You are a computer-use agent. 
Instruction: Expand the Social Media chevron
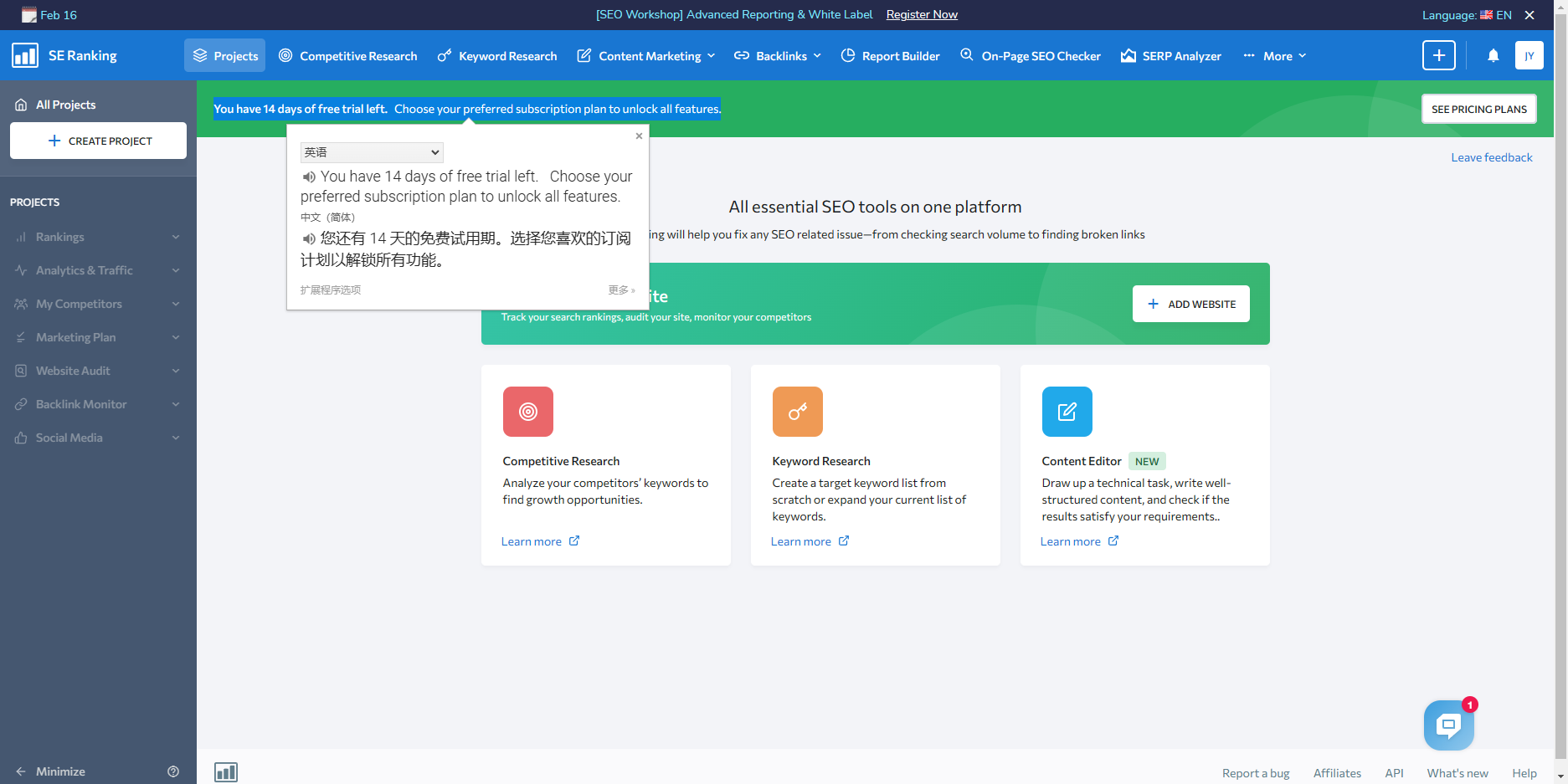pos(176,438)
